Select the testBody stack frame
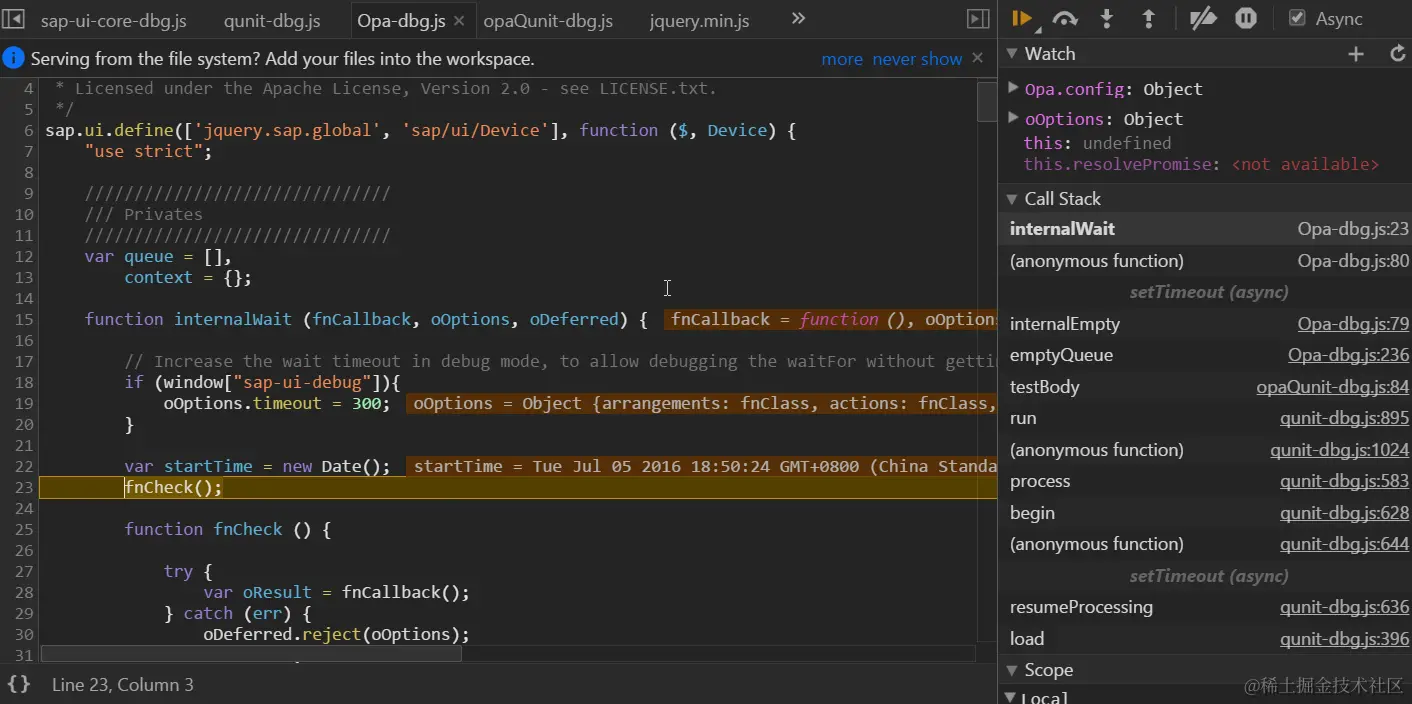The image size is (1412, 704). pyautogui.click(x=1044, y=387)
